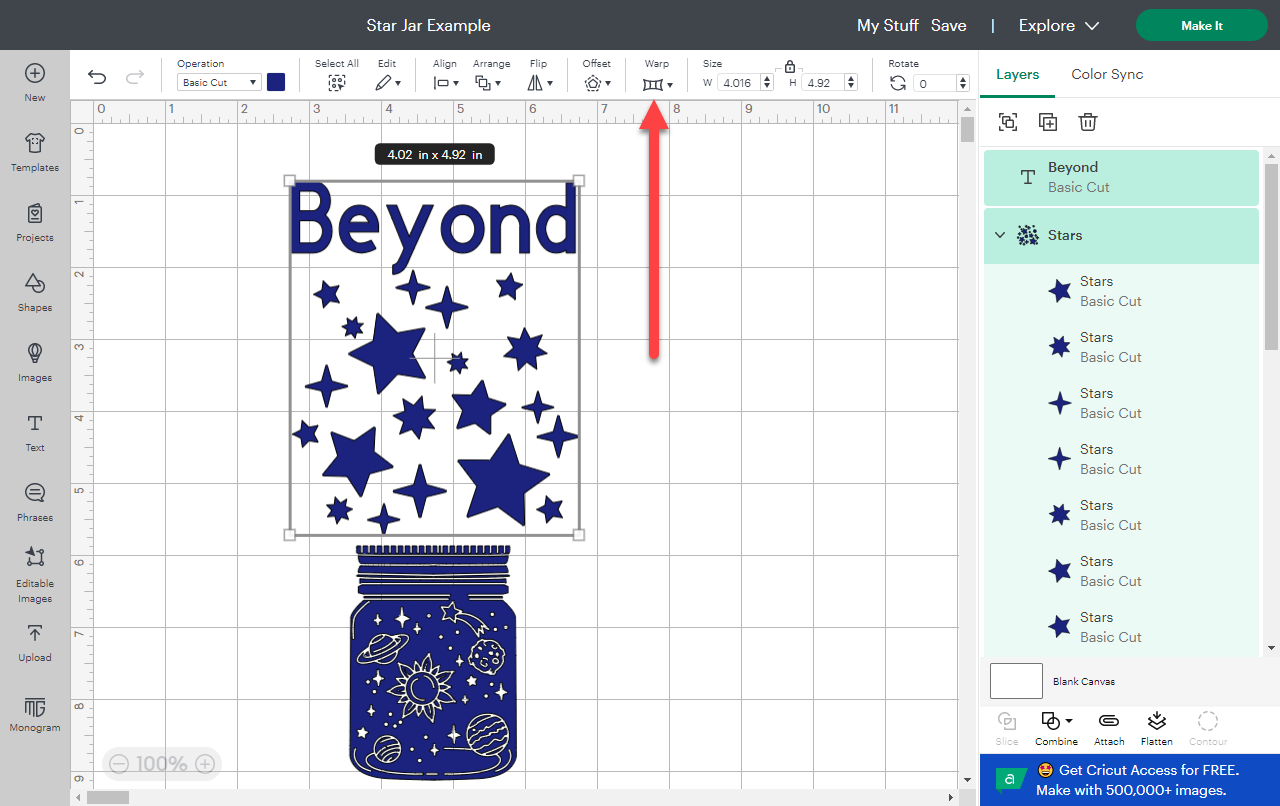Duplicate layers using the duplicate icon
The image size is (1280, 806).
[x=1048, y=121]
